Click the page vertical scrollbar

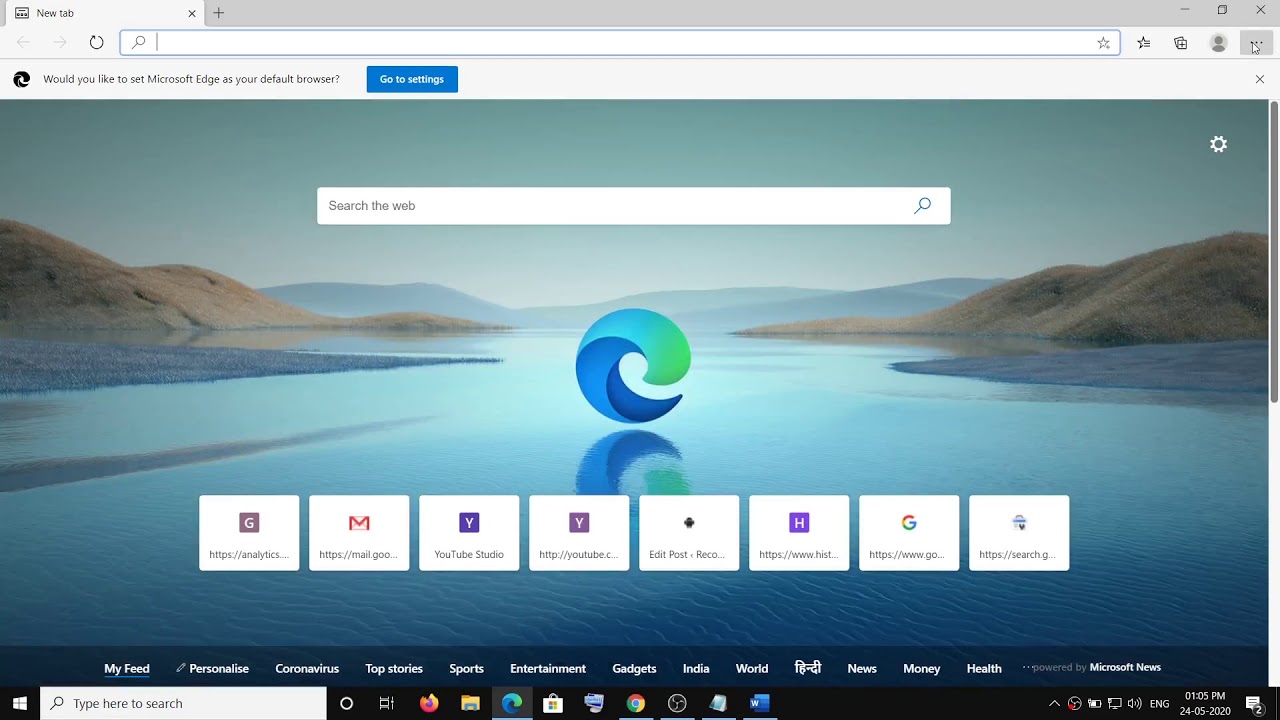coord(1274,252)
